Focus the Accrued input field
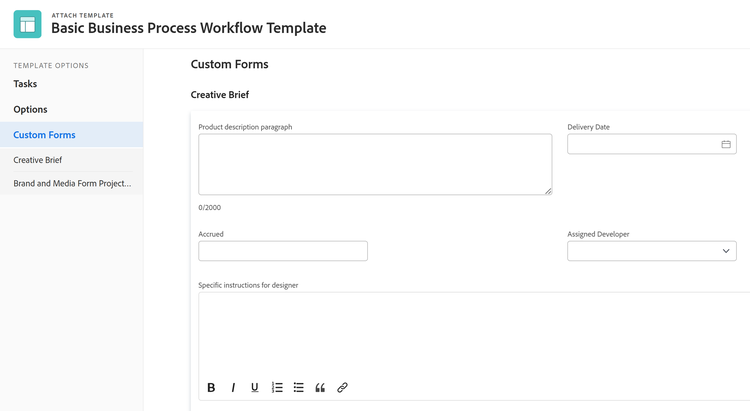Viewport: 750px width, 411px height. (283, 251)
